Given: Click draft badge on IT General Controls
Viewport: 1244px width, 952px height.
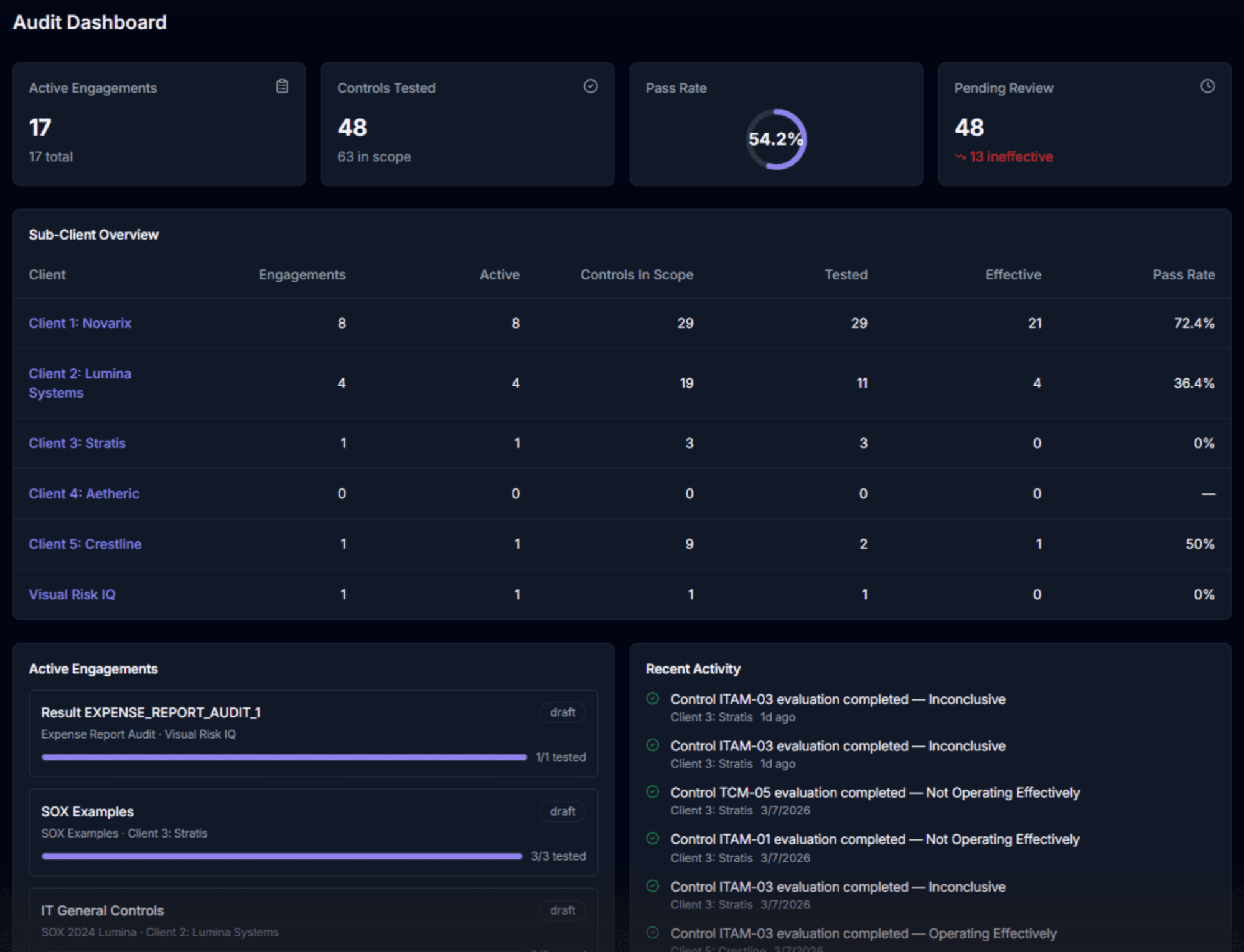Looking at the screenshot, I should 562,910.
